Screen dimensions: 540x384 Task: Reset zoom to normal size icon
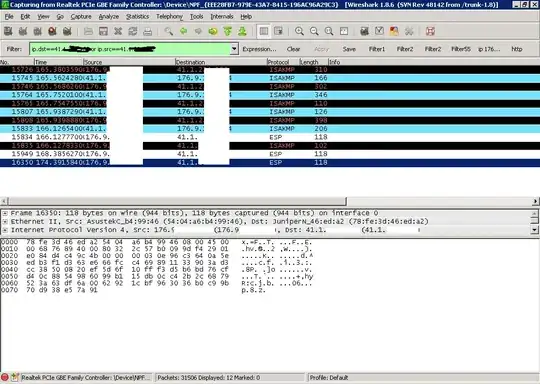pyautogui.click(x=329, y=31)
